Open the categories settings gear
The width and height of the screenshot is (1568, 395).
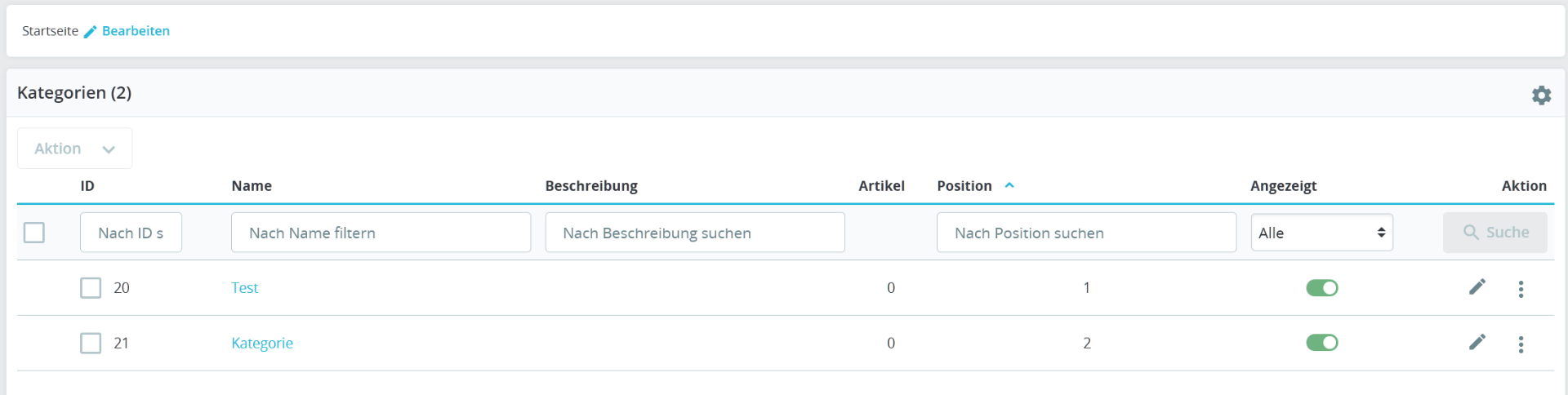click(x=1541, y=95)
